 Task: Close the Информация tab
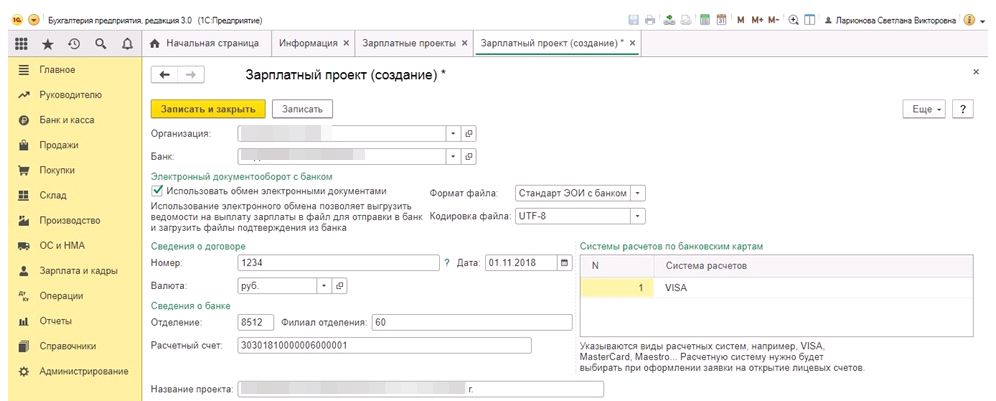346,43
